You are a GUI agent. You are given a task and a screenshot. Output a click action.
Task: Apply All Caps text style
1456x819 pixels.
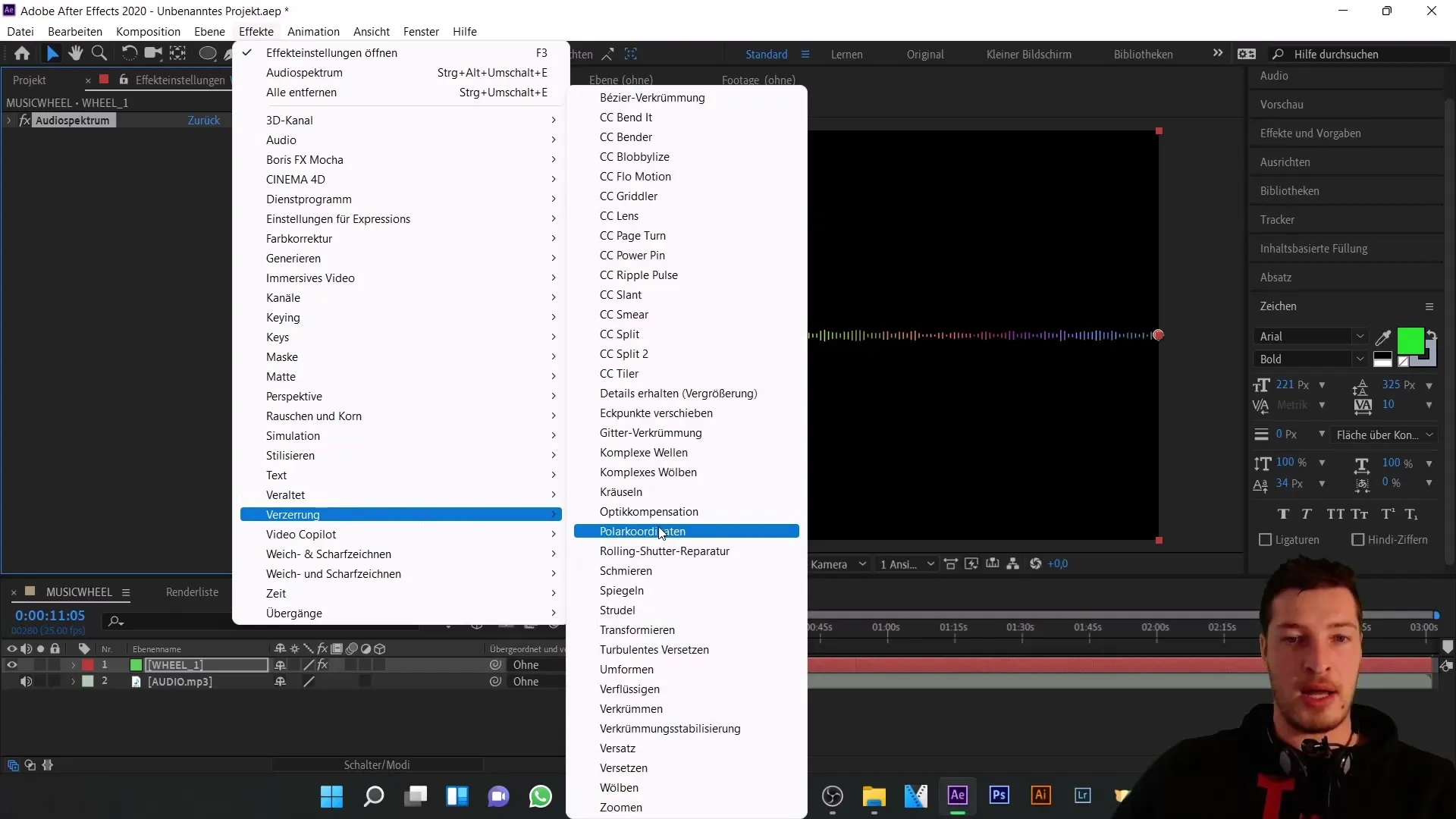1335,514
